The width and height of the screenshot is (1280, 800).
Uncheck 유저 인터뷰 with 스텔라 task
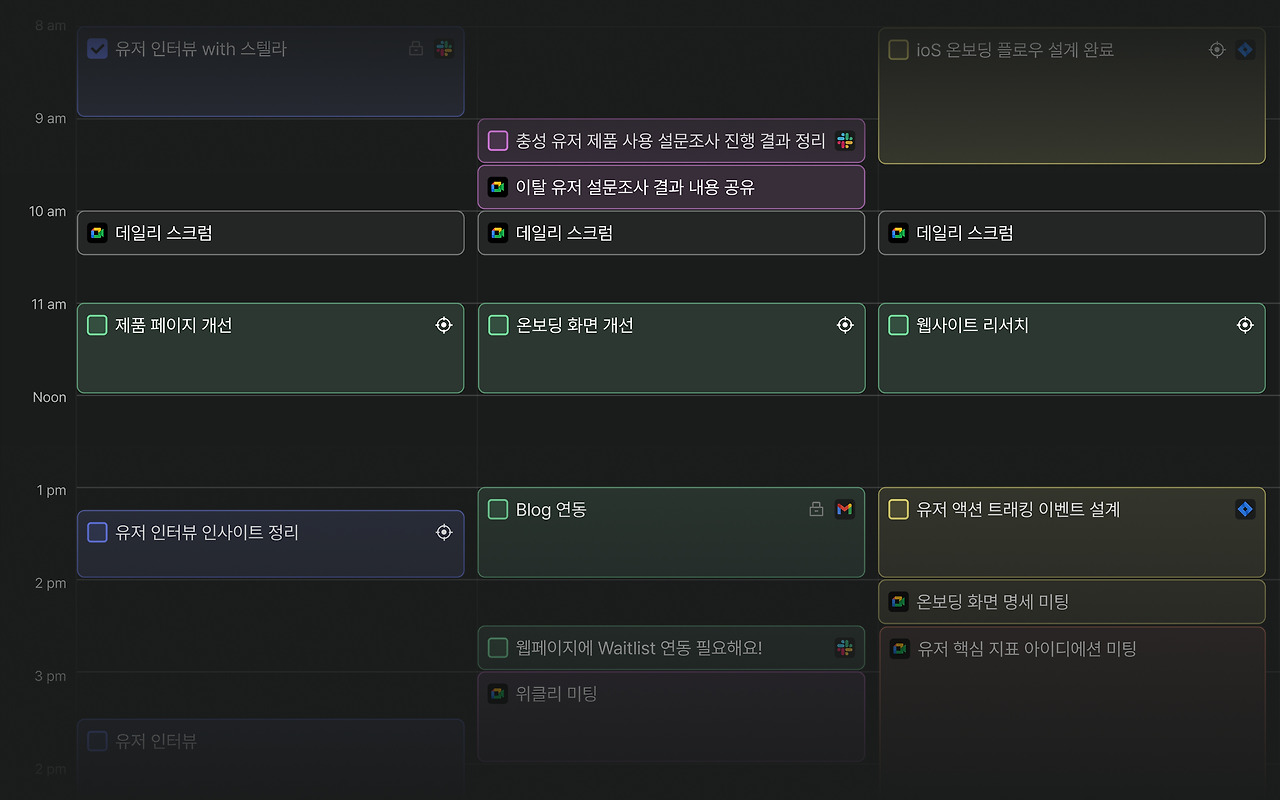[97, 49]
